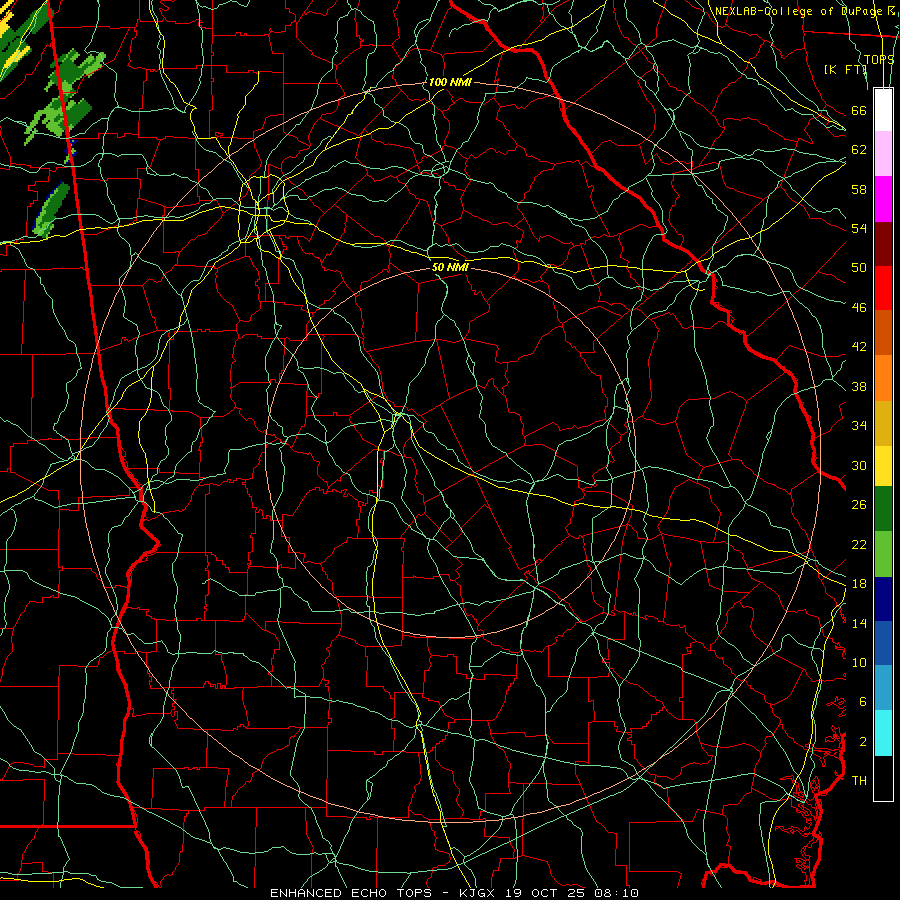
Task: Click the legend value 42
Action: click(859, 347)
